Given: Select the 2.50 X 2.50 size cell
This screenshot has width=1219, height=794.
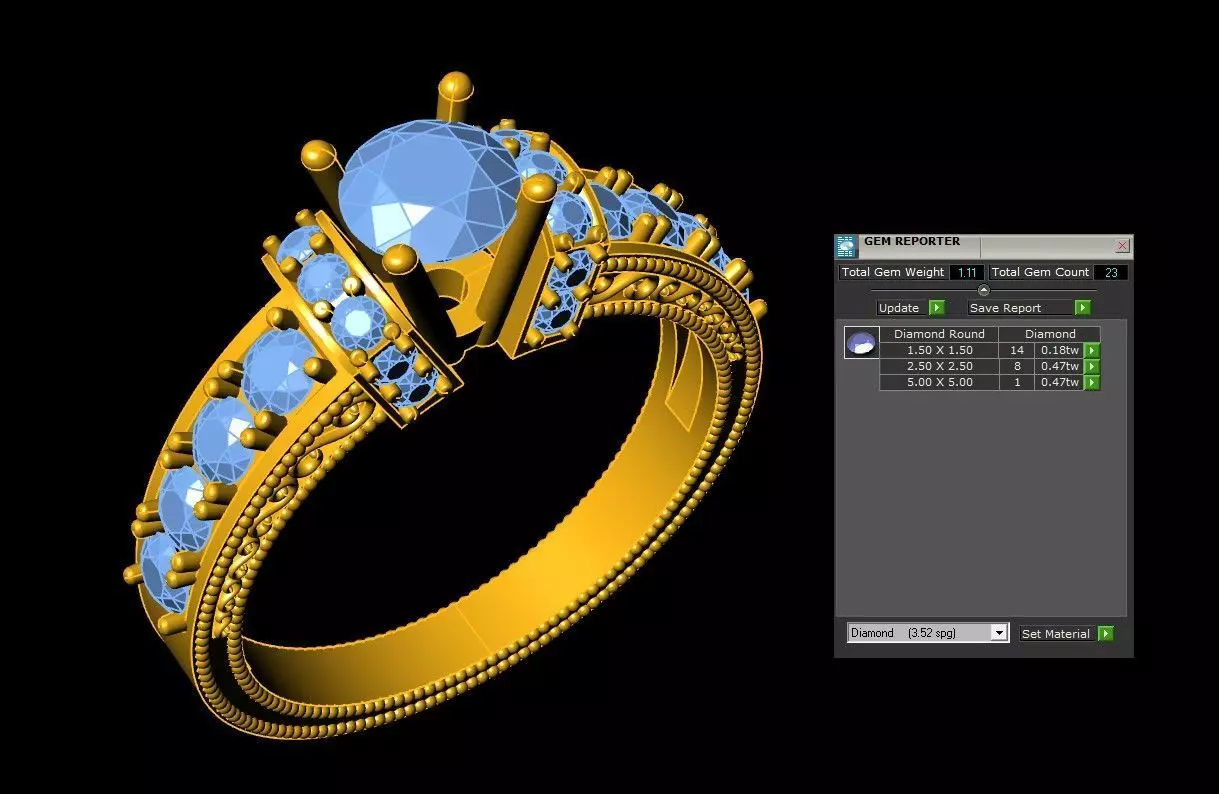Looking at the screenshot, I should 939,366.
